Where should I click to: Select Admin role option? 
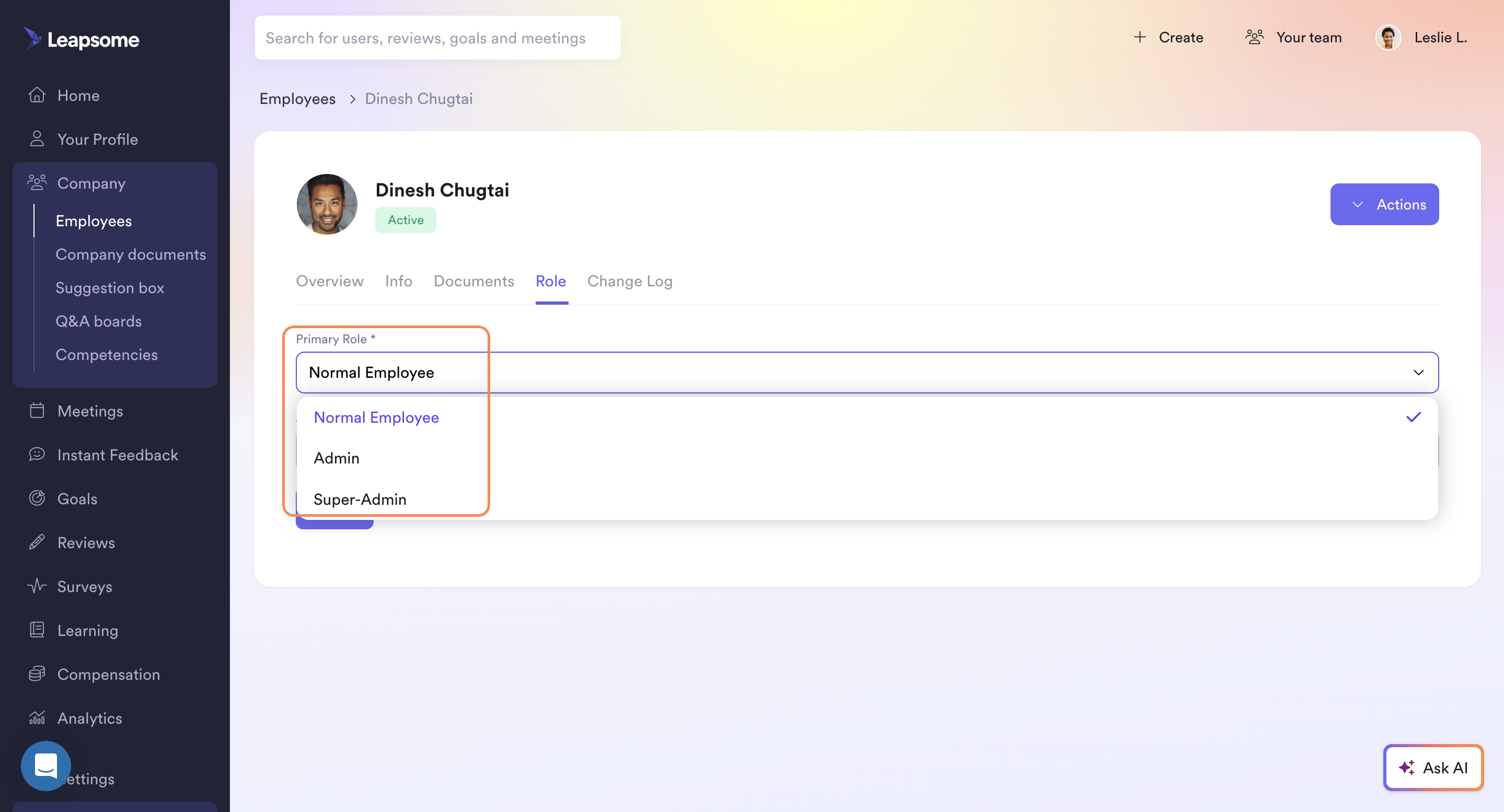867,458
